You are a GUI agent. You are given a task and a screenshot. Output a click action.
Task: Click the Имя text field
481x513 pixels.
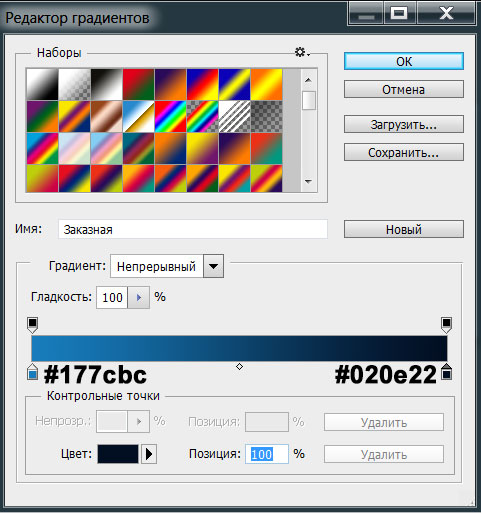click(x=193, y=229)
